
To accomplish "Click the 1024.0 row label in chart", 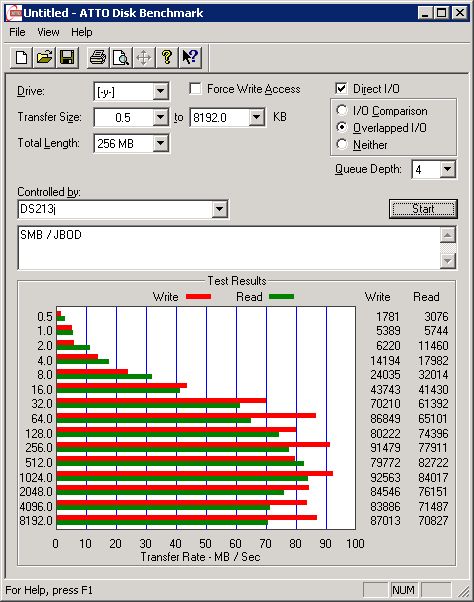I will point(36,477).
